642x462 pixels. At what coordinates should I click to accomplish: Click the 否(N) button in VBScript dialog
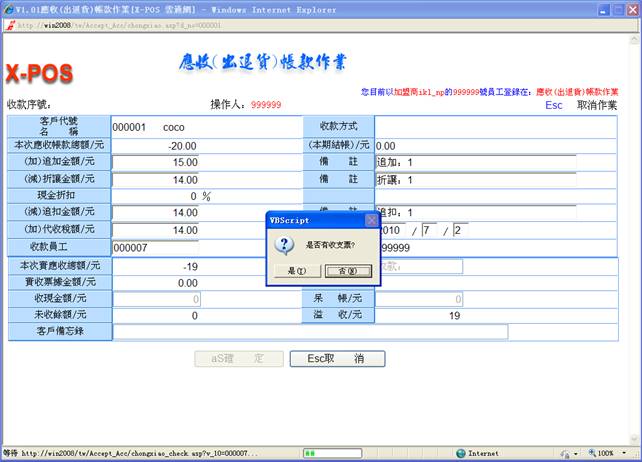(x=347, y=270)
